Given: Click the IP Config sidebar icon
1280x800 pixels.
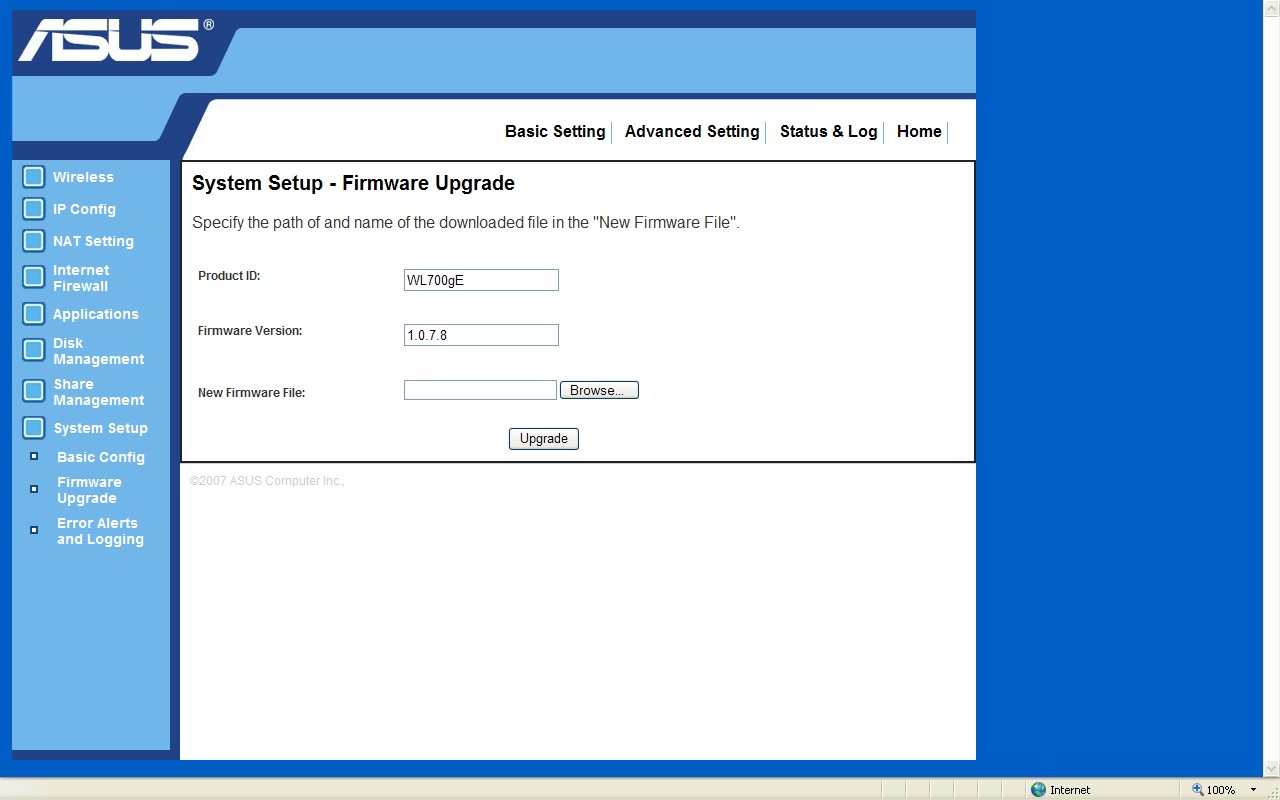Looking at the screenshot, I should point(34,209).
